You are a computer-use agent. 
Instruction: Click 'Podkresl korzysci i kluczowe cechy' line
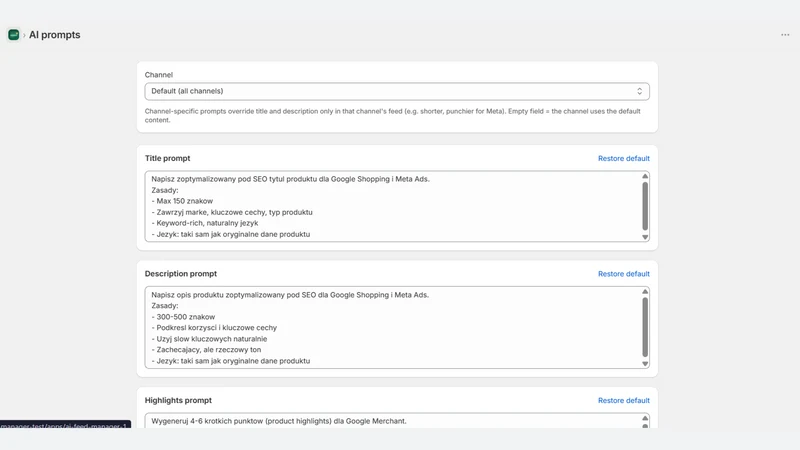(x=214, y=328)
